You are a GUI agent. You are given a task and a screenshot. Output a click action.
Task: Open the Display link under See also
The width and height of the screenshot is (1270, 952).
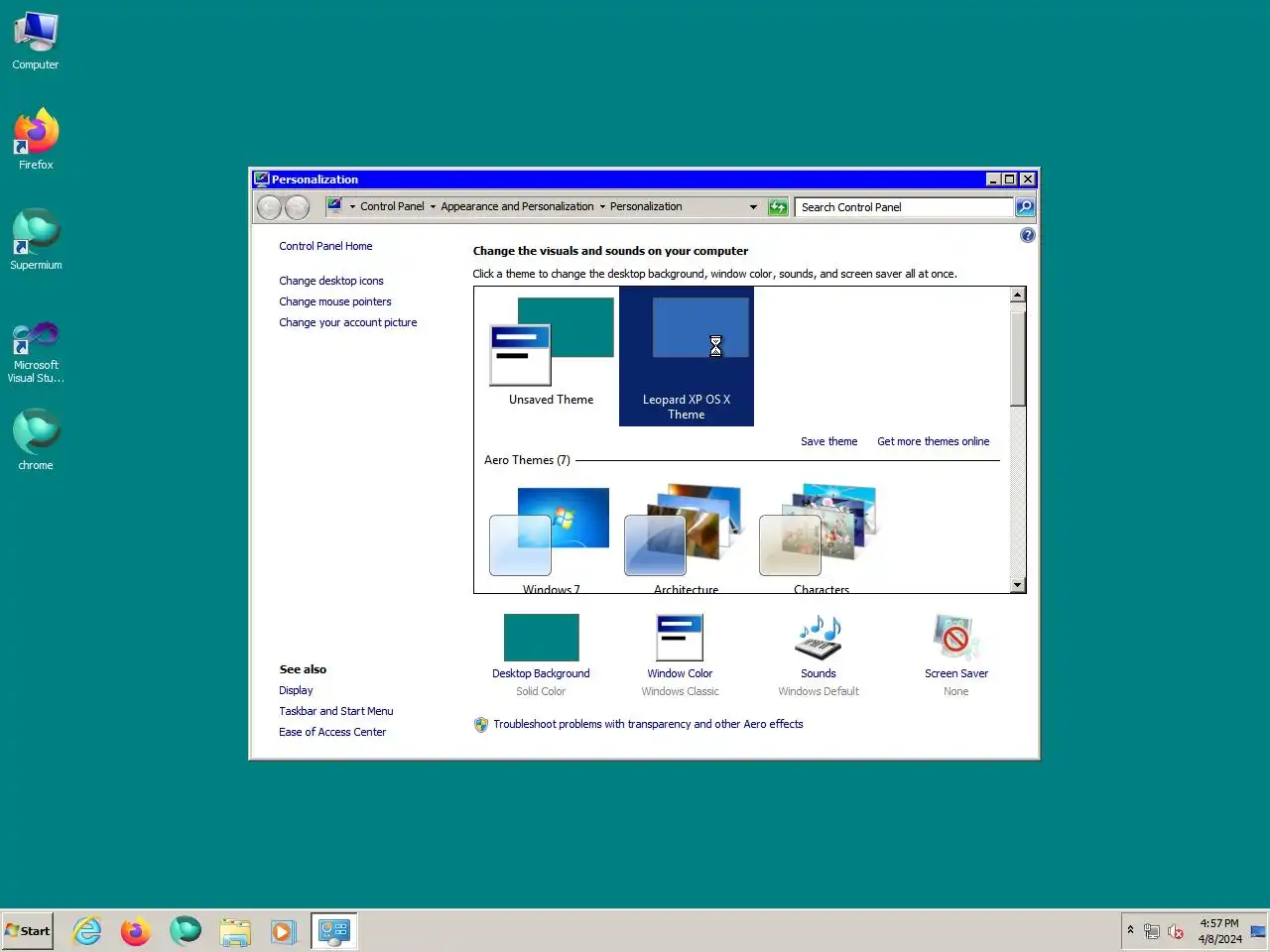[296, 690]
